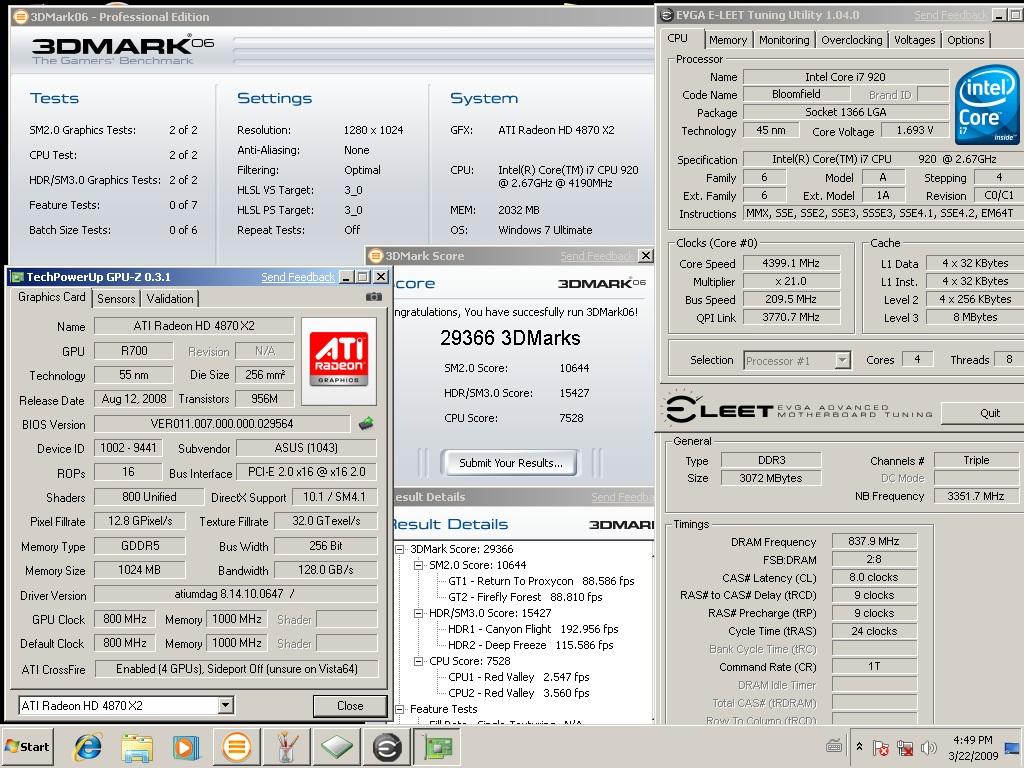The image size is (1025, 768).
Task: Launch Windows Media Player from taskbar
Action: (x=184, y=746)
